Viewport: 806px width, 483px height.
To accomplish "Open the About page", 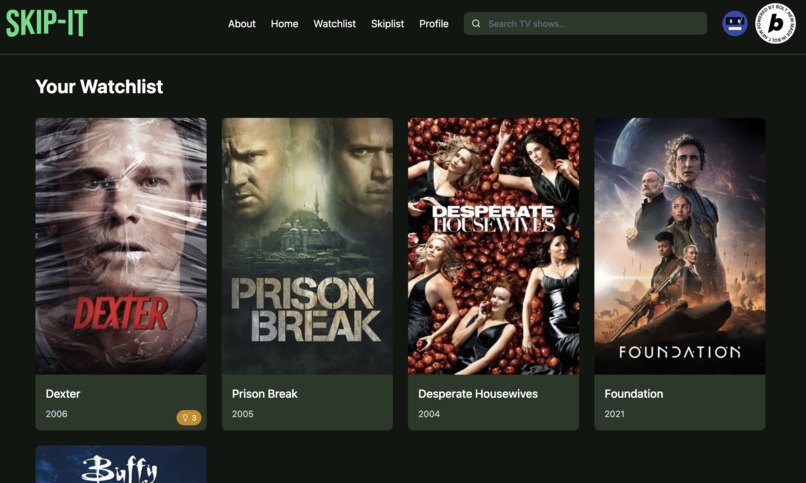I will (242, 24).
